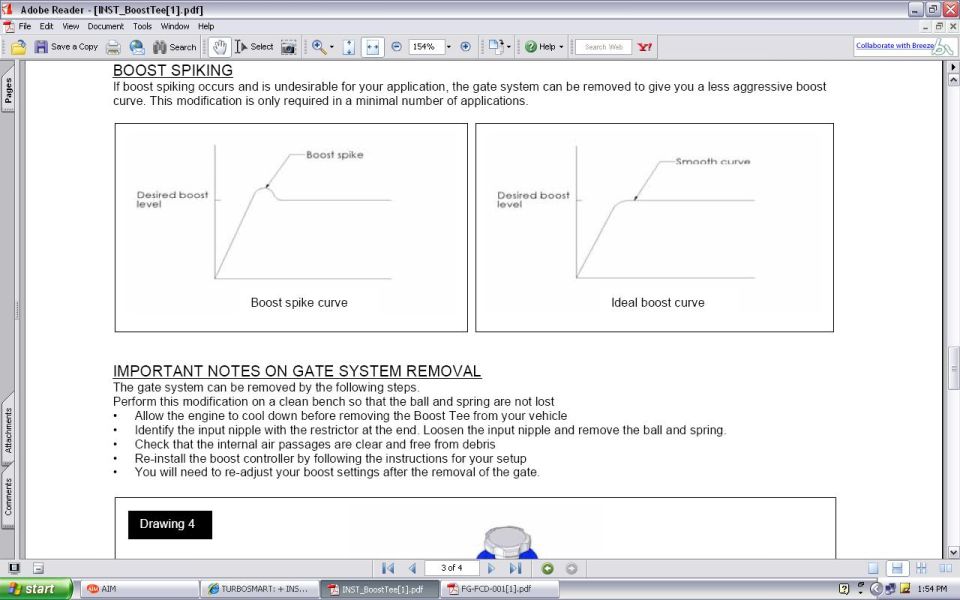
Task: Click the 154% zoom level field
Action: pyautogui.click(x=426, y=47)
